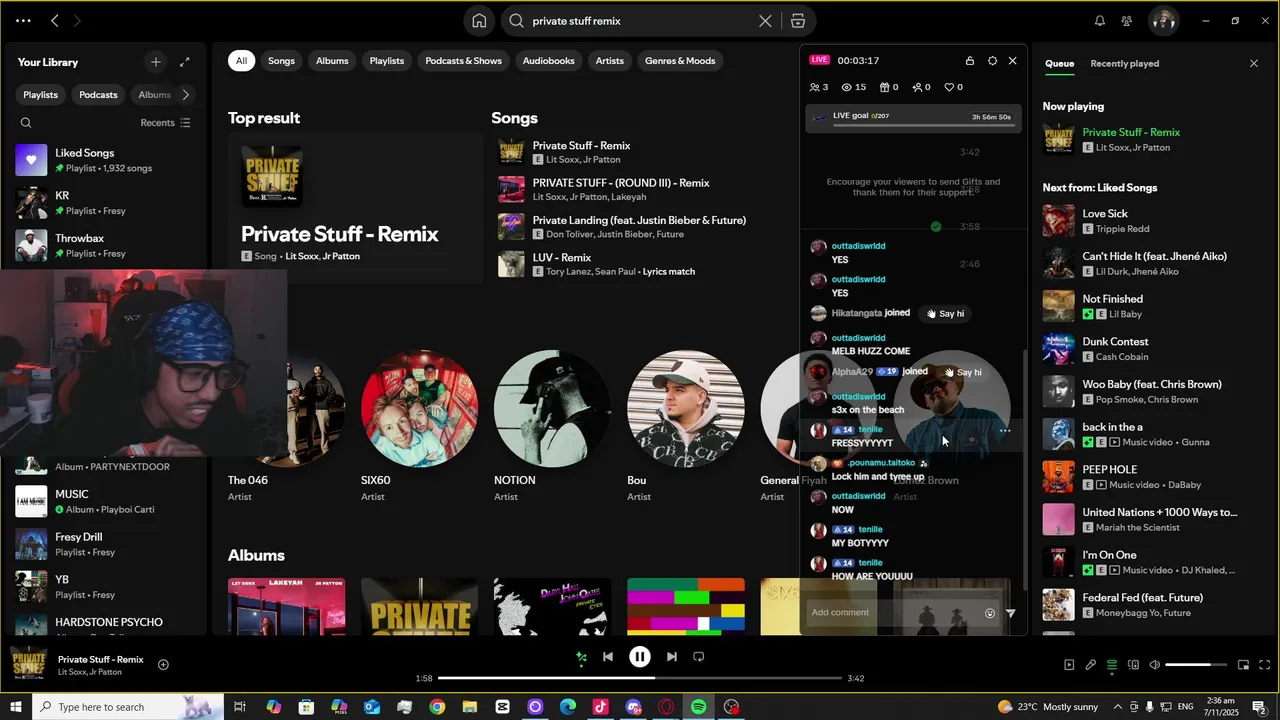The height and width of the screenshot is (720, 1280).
Task: Say hi to Hikatangata
Action: 946,314
